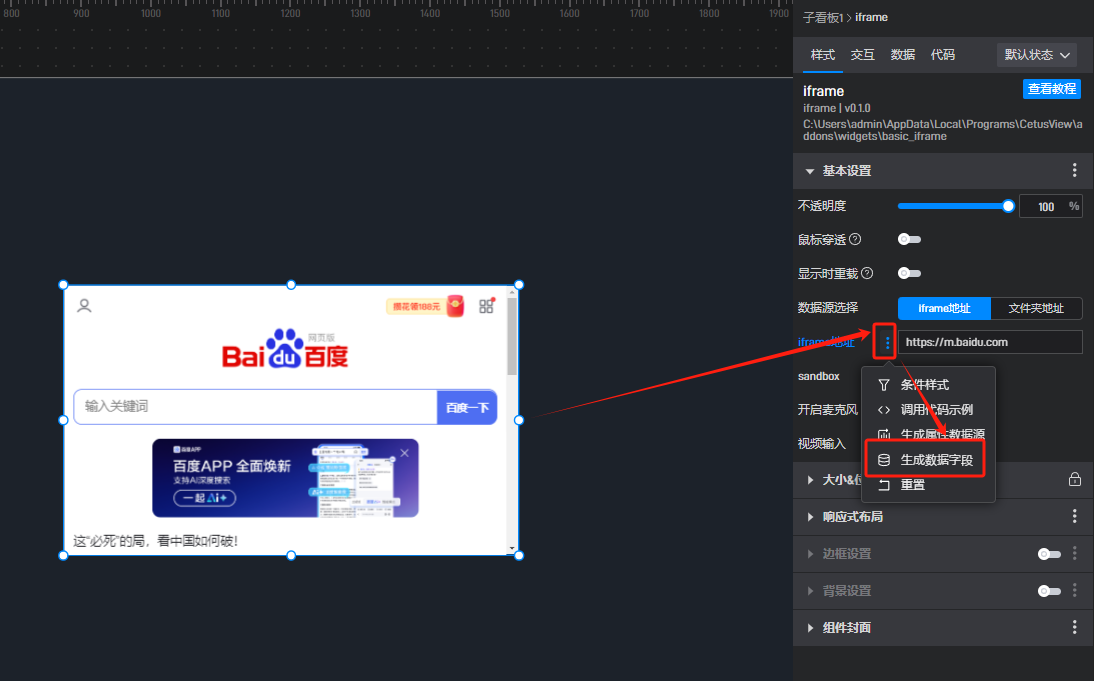Image resolution: width=1094 pixels, height=681 pixels.
Task: Click the 百度一下 search button
Action: click(x=467, y=407)
